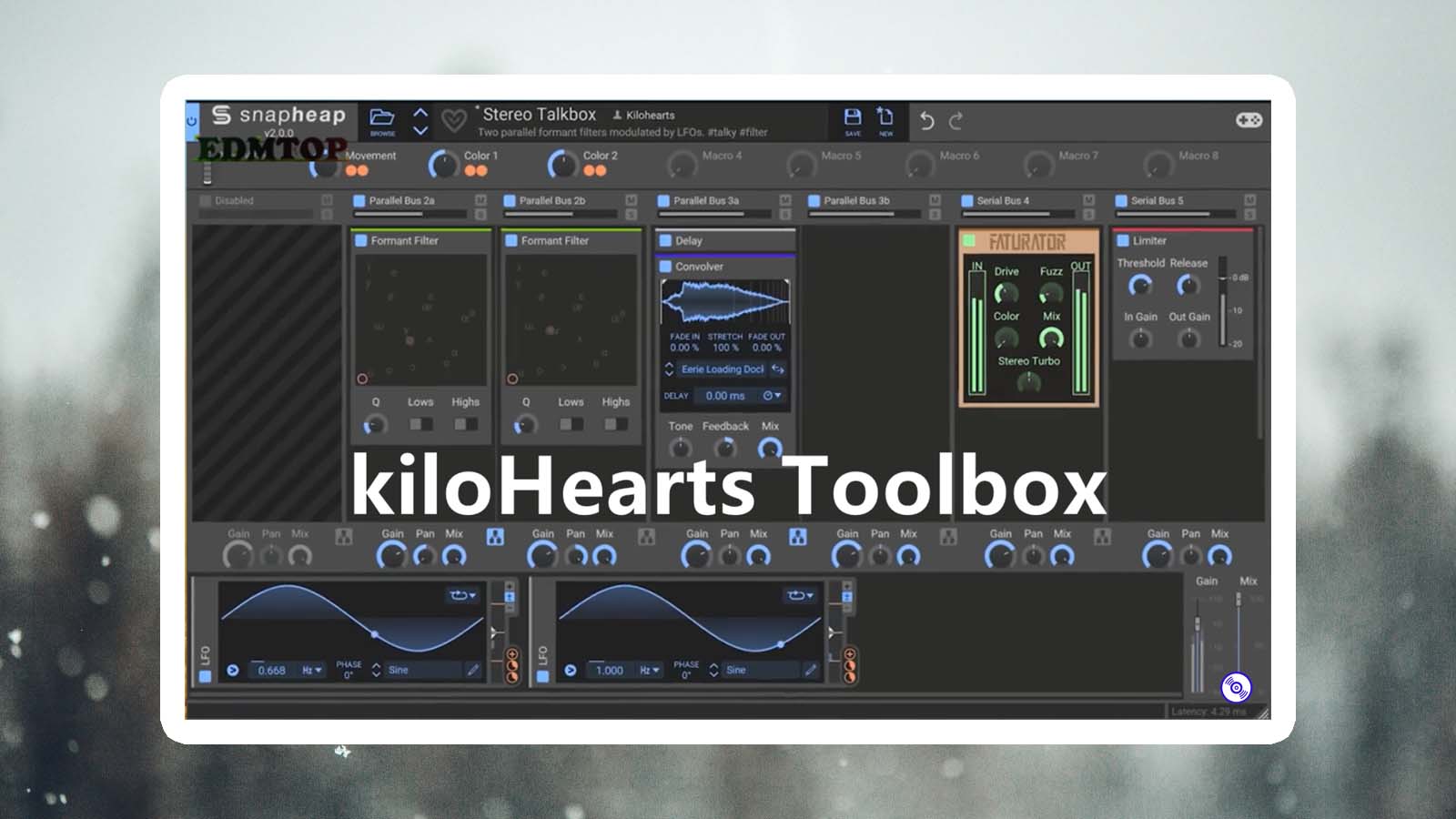Open the Parallel Bus 2b routing icon
The height and width of the screenshot is (819, 1456).
point(646,537)
